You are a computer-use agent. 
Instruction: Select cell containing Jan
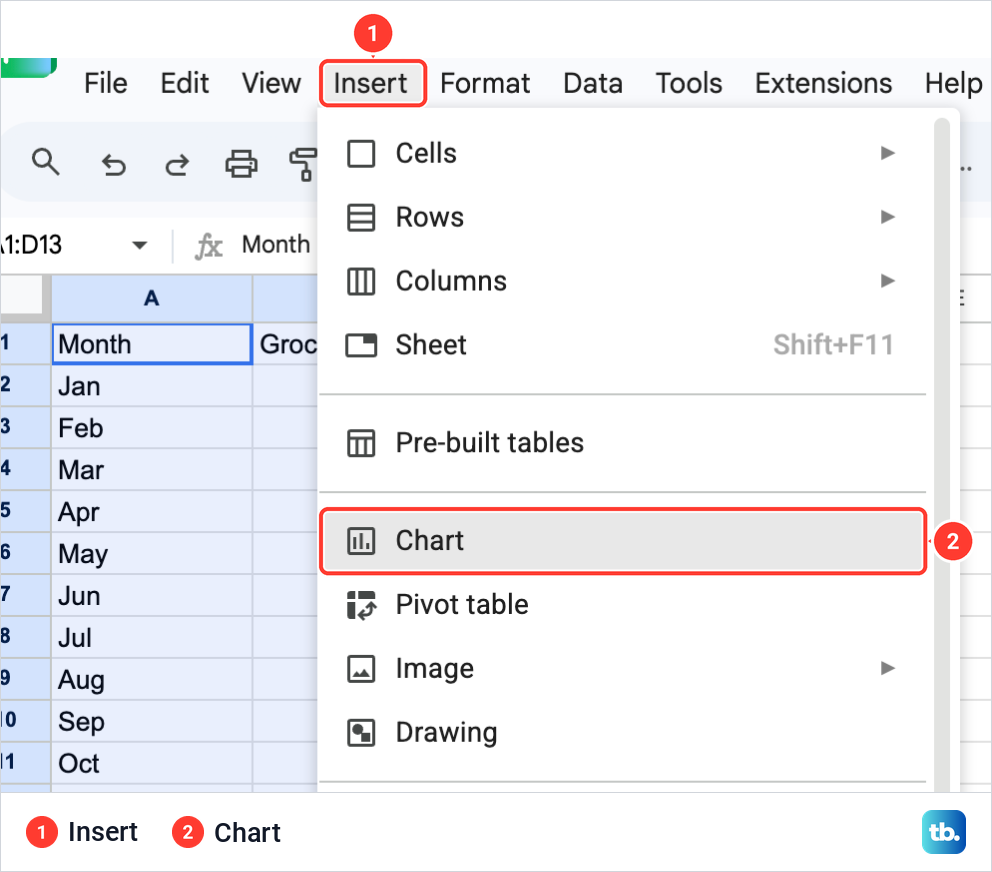click(x=152, y=386)
